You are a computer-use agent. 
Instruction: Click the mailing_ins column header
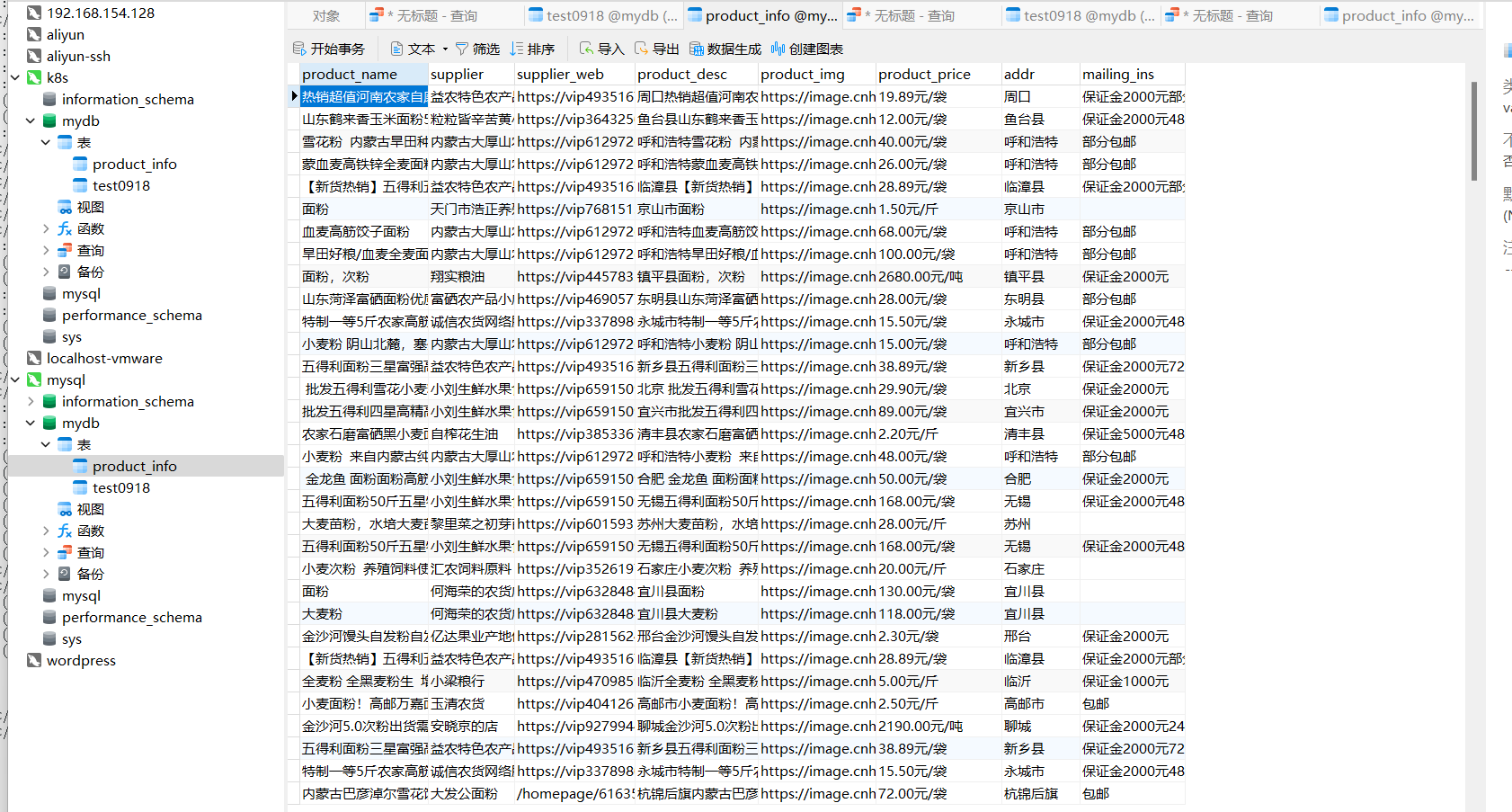[1132, 74]
